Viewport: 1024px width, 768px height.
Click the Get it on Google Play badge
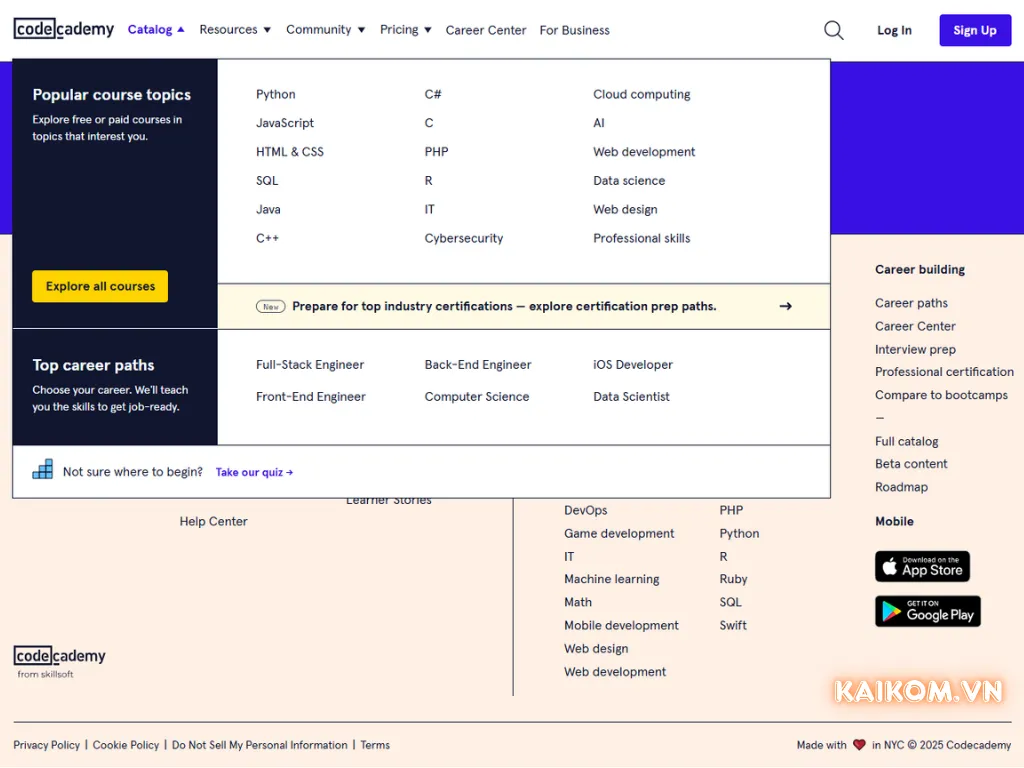[927, 611]
